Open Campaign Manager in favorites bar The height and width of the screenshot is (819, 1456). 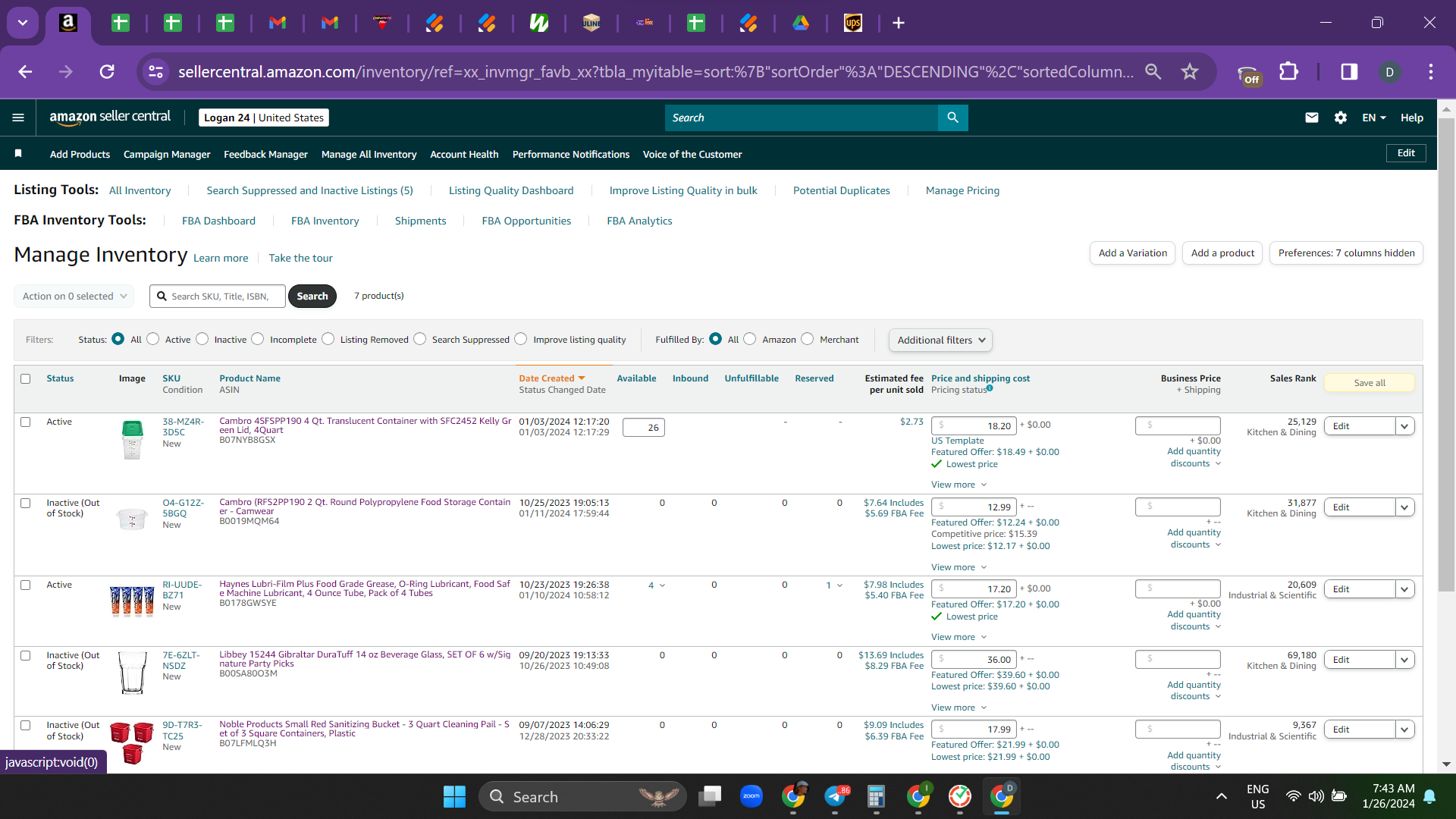tap(167, 154)
